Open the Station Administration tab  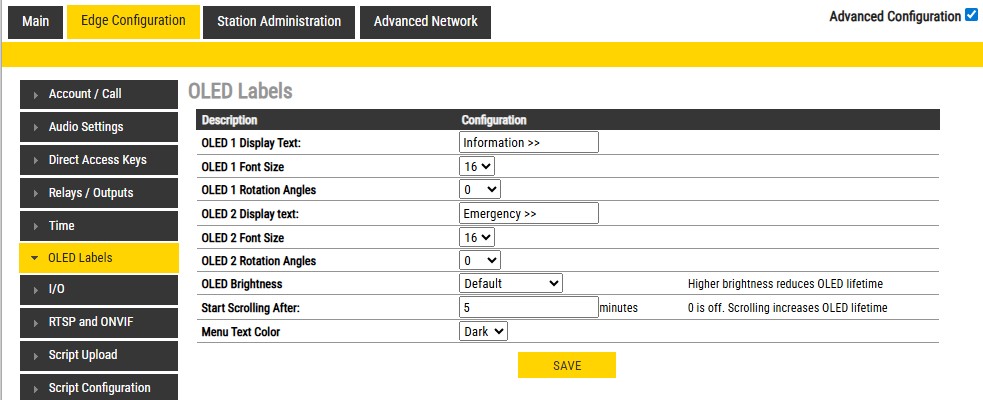coord(278,21)
